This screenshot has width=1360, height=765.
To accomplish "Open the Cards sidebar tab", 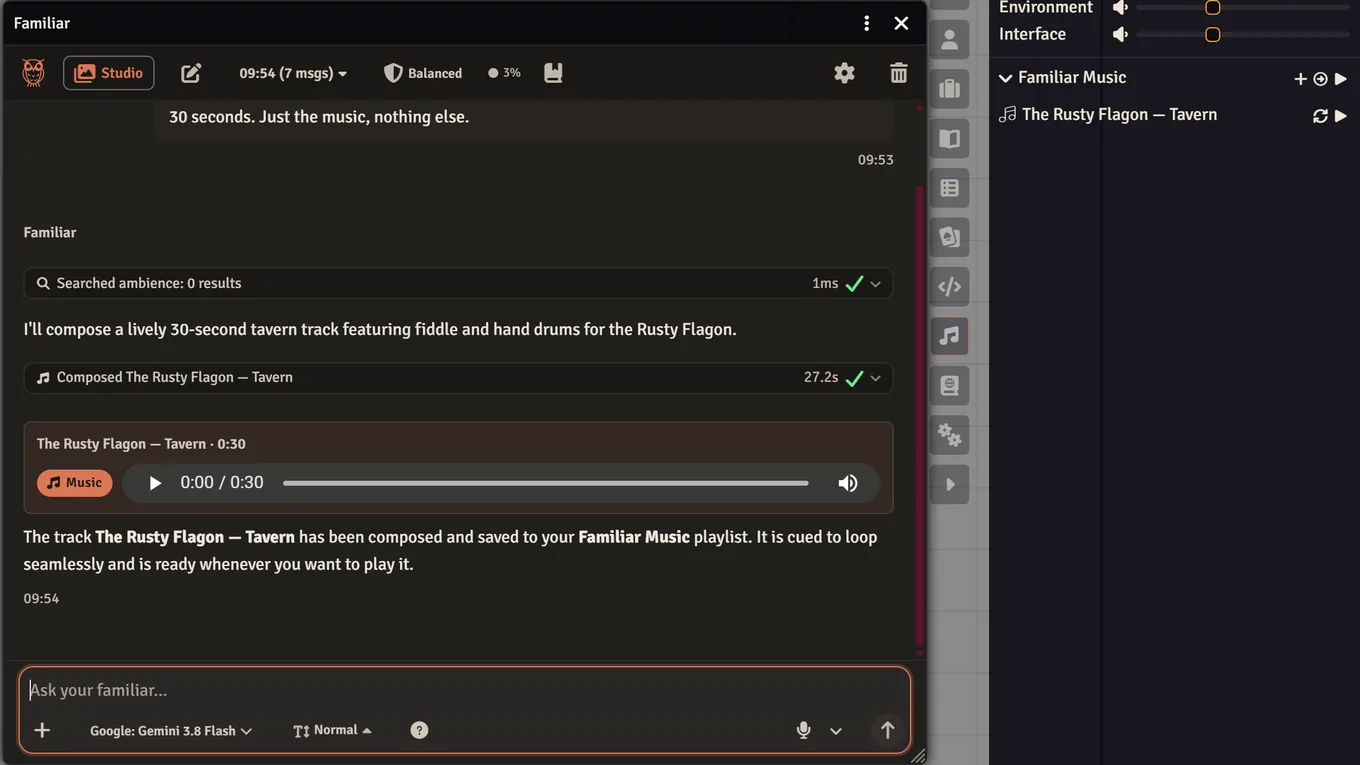I will [x=950, y=237].
